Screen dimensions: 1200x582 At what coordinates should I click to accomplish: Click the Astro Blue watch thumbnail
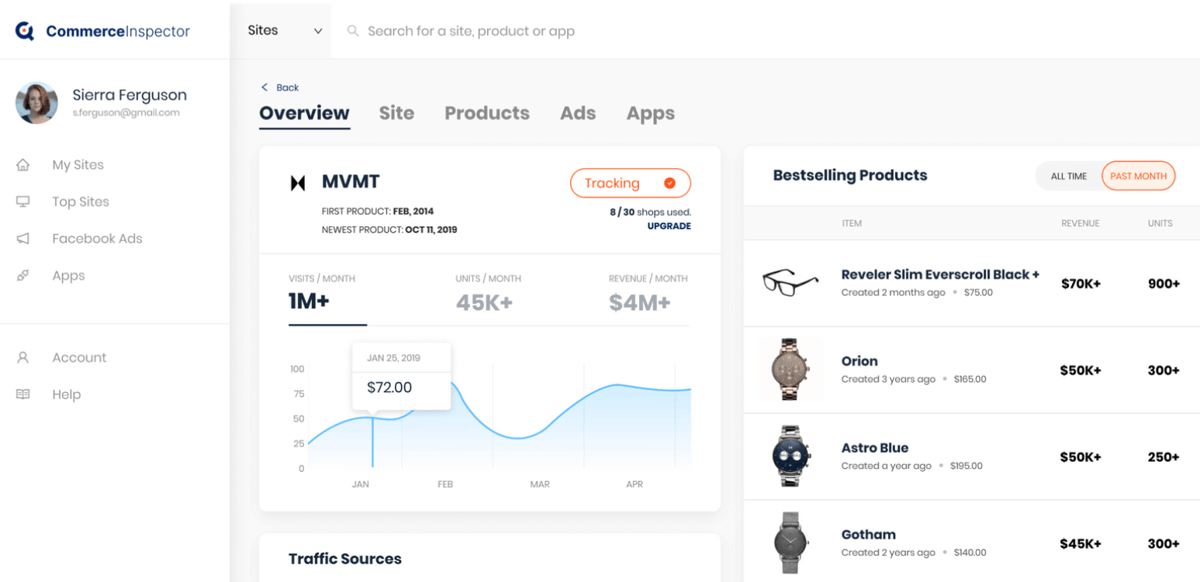pyautogui.click(x=790, y=456)
